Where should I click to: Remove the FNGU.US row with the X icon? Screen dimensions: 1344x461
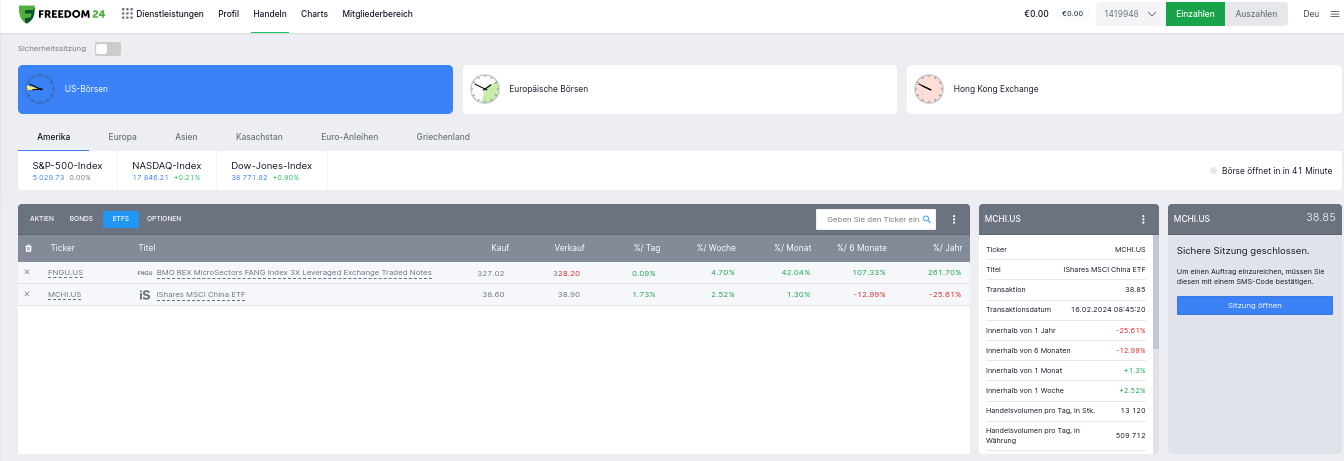[27, 272]
